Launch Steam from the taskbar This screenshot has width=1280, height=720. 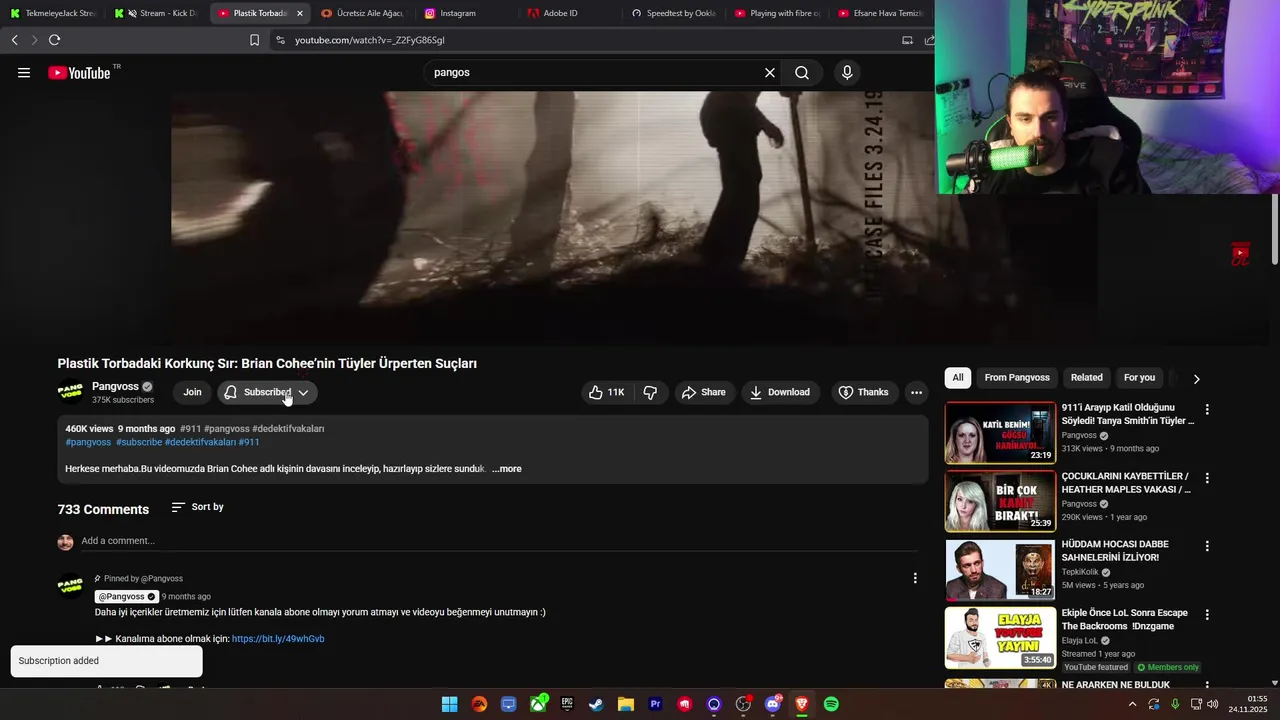[596, 704]
